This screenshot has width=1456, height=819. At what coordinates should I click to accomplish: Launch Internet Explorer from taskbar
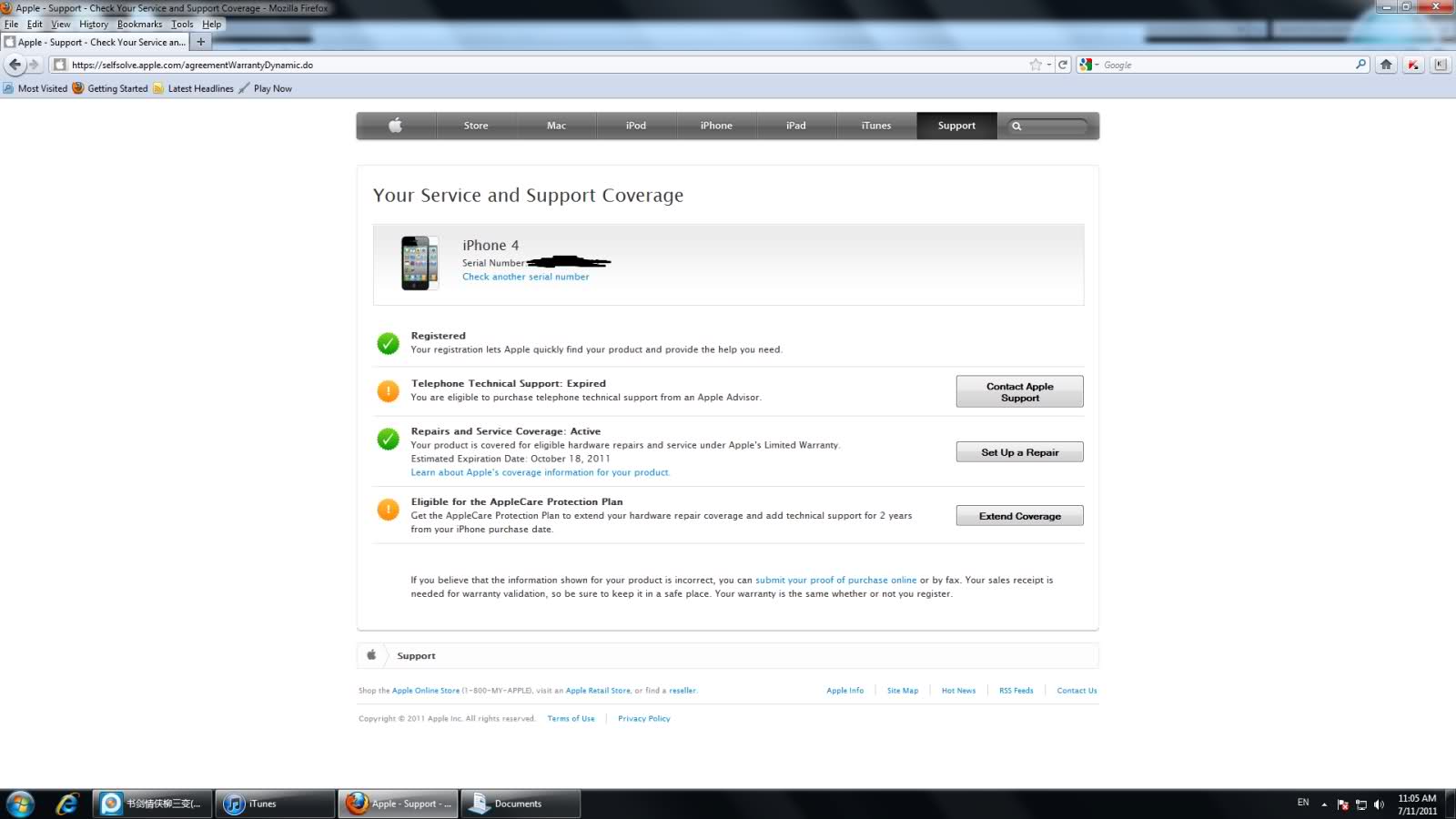pos(66,804)
